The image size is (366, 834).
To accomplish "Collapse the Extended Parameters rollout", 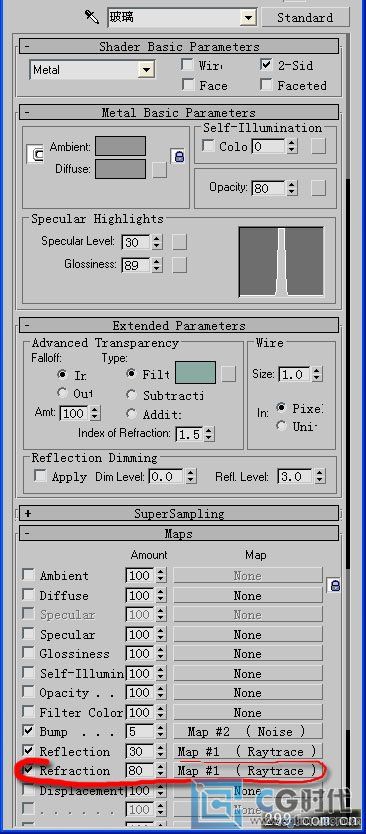I will (179, 325).
